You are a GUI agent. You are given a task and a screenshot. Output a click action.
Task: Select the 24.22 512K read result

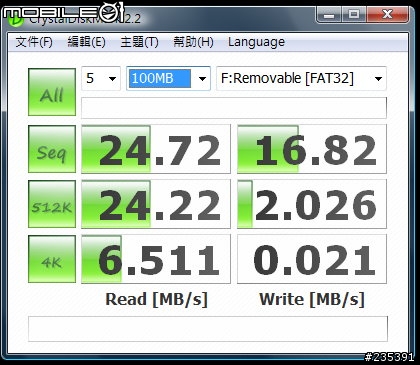[156, 204]
